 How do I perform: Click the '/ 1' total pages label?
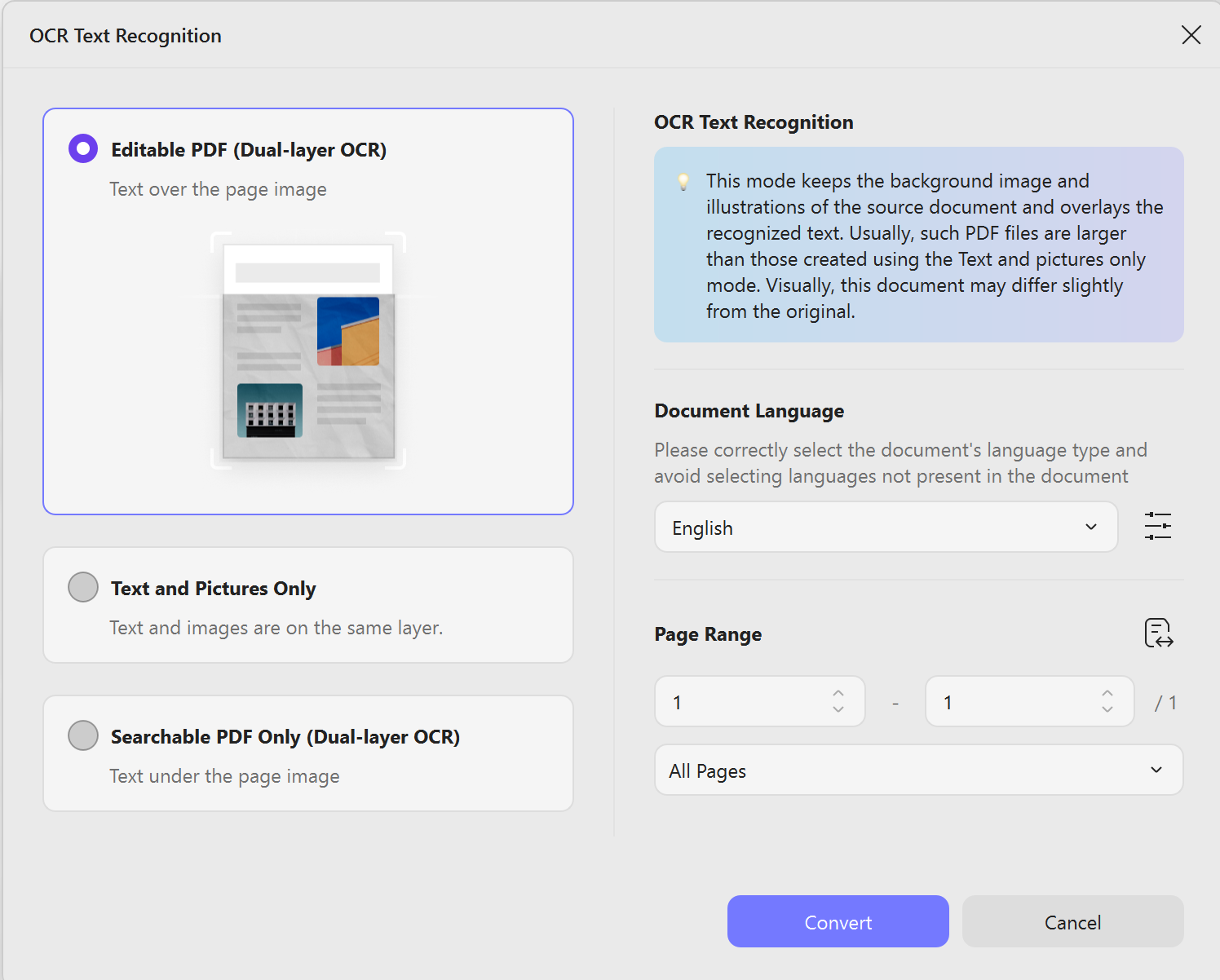(x=1165, y=703)
